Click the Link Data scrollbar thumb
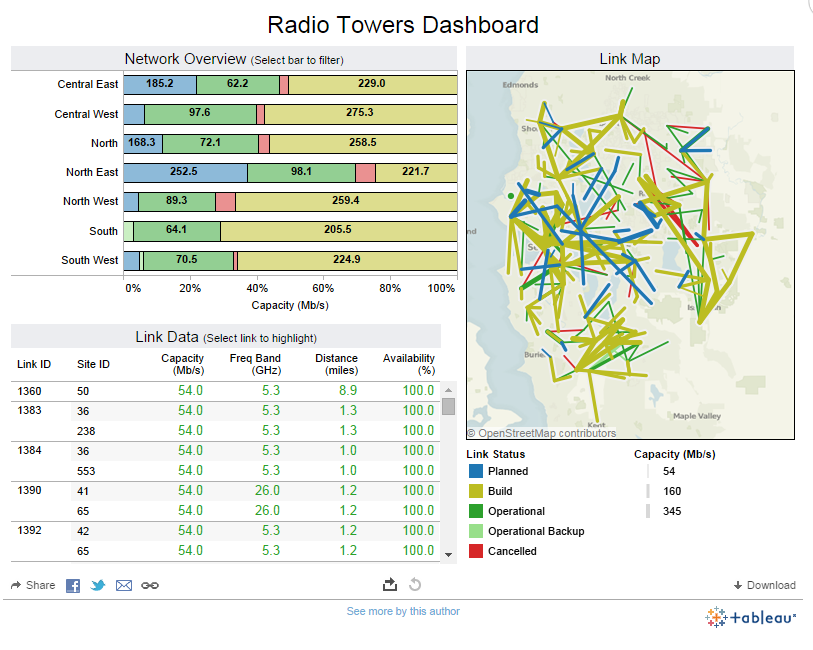813x650 pixels. point(448,406)
